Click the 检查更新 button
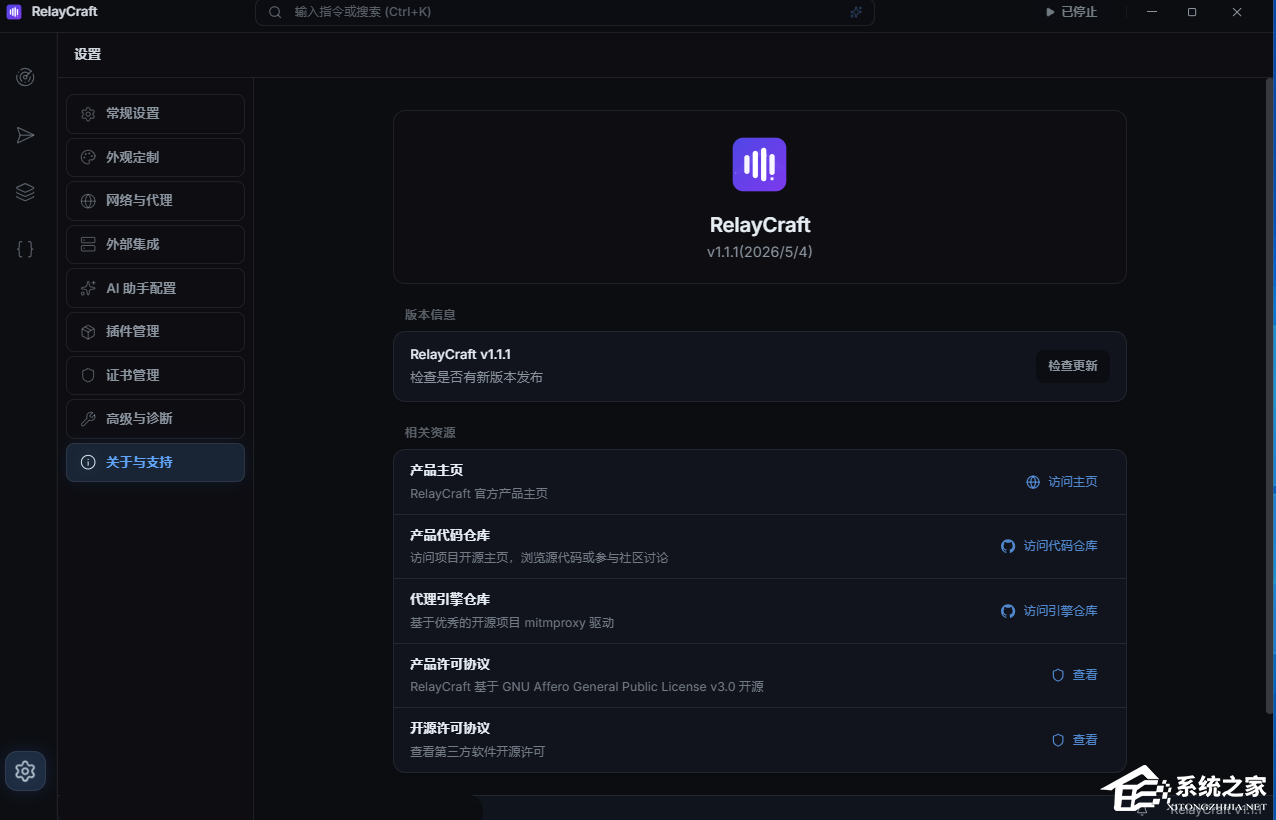This screenshot has height=820, width=1276. tap(1073, 366)
